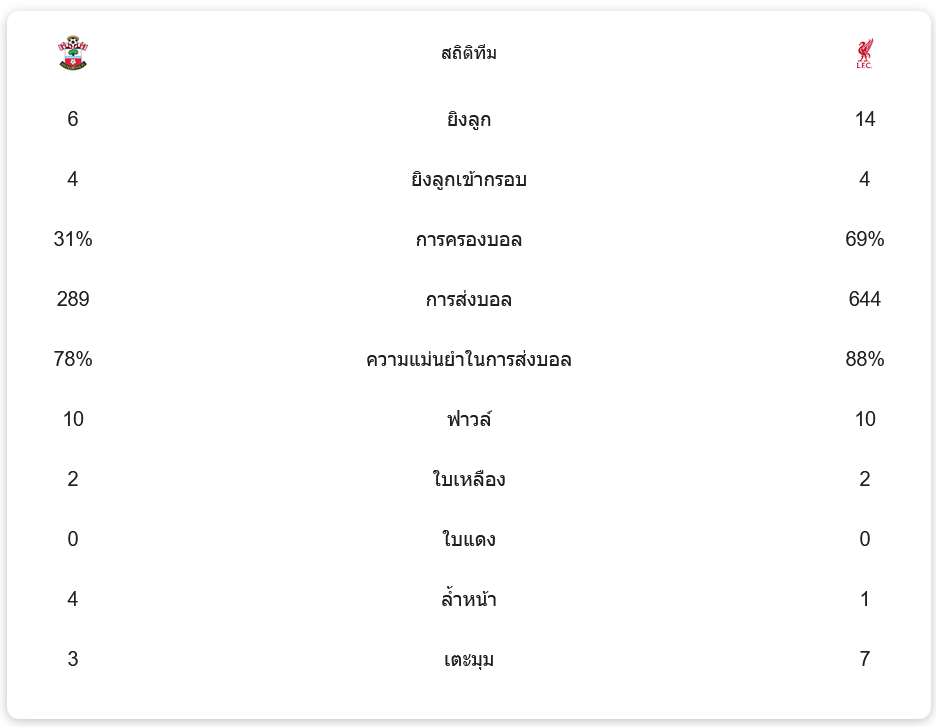The width and height of the screenshot is (936, 727).
Task: Click Liverpool's 88% pass accuracy value
Action: [865, 359]
